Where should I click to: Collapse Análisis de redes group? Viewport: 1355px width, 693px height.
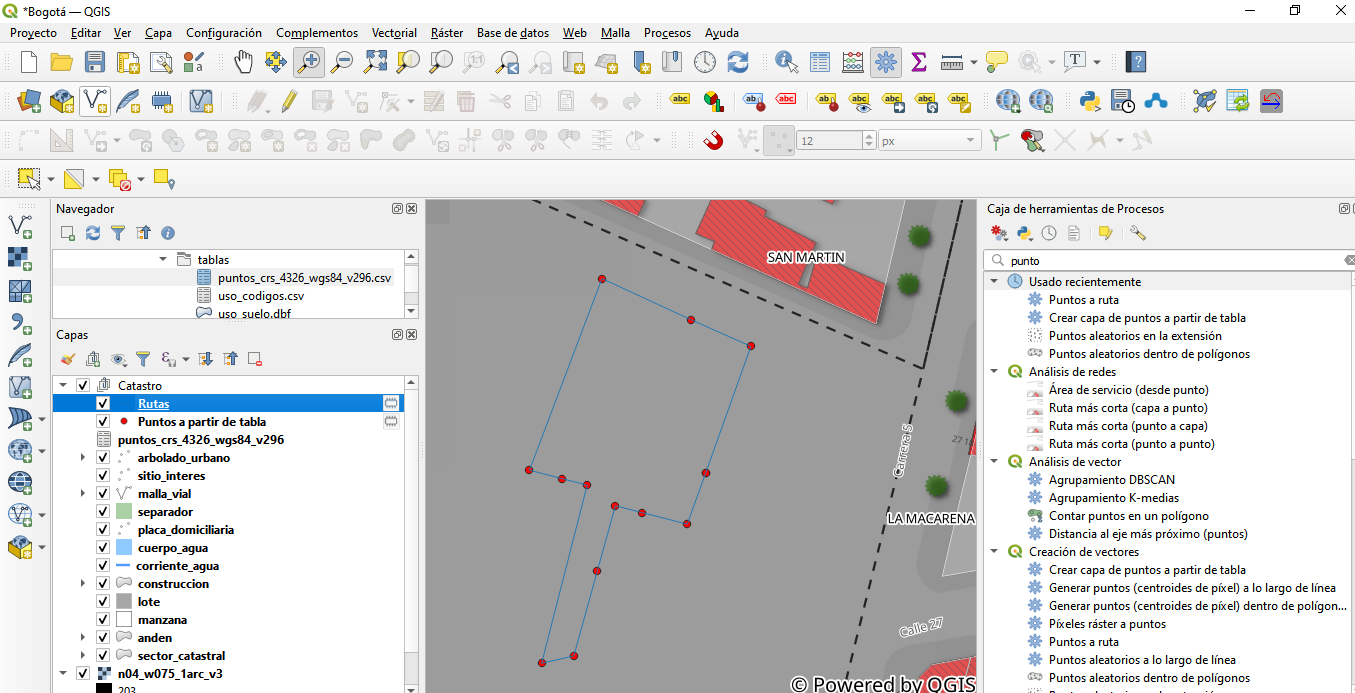pyautogui.click(x=994, y=372)
